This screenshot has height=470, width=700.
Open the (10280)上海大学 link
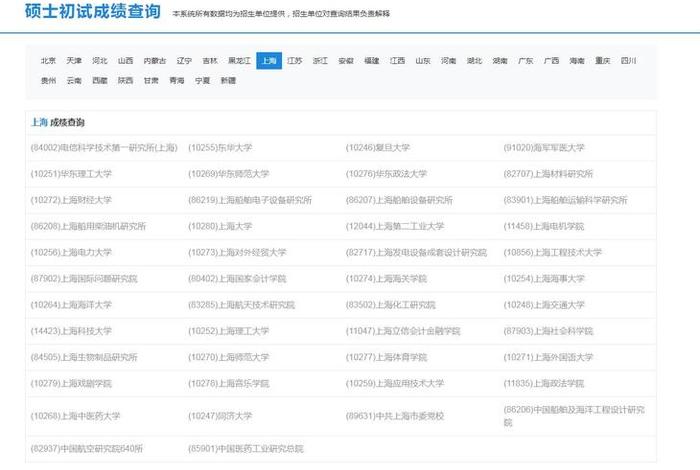220,226
